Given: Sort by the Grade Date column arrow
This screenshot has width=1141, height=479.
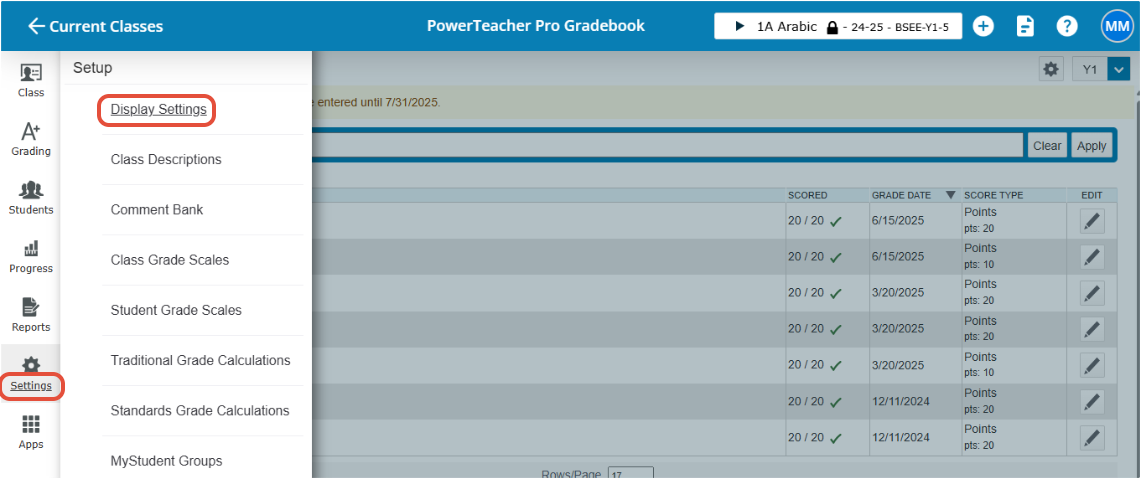Looking at the screenshot, I should click(x=950, y=195).
